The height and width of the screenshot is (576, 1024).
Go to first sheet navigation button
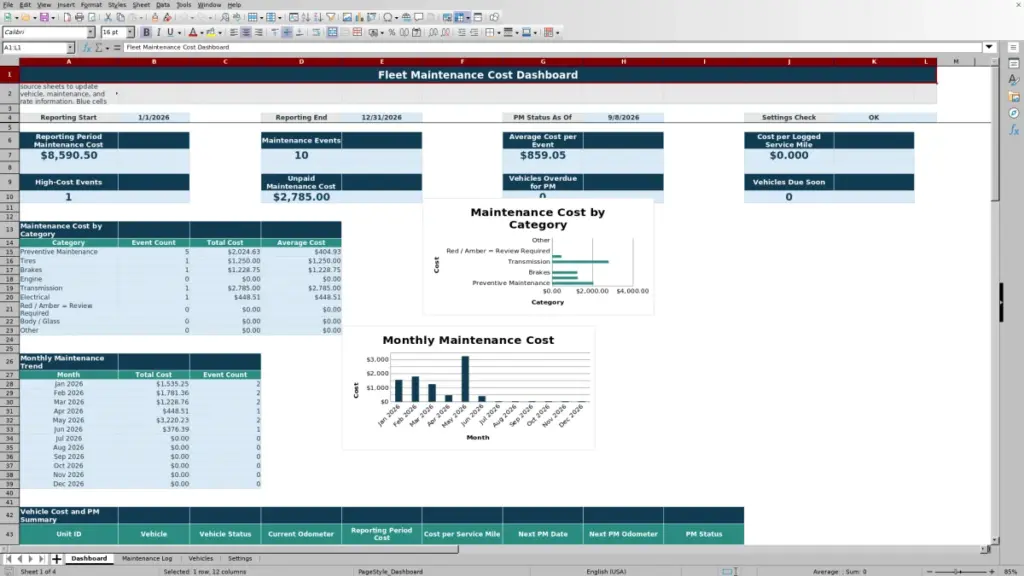(8, 558)
